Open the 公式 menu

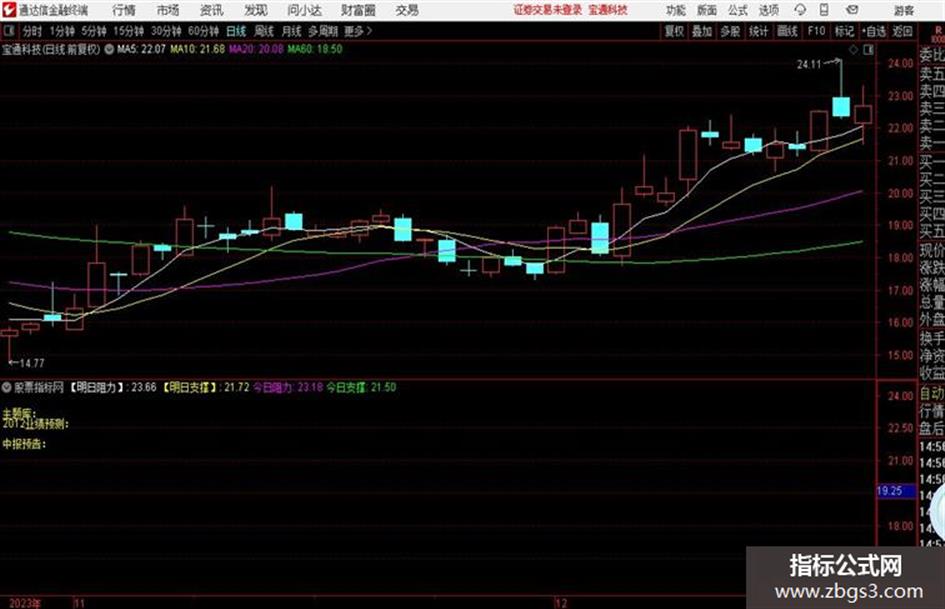click(x=738, y=10)
